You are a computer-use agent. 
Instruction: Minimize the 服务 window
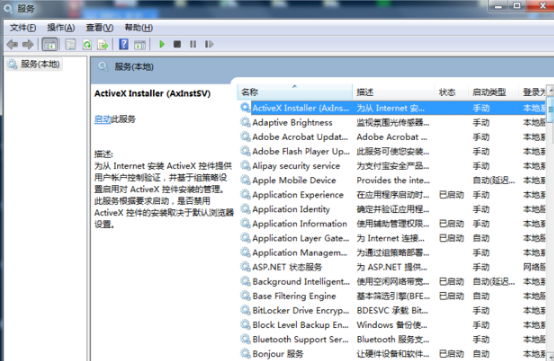(x=499, y=6)
